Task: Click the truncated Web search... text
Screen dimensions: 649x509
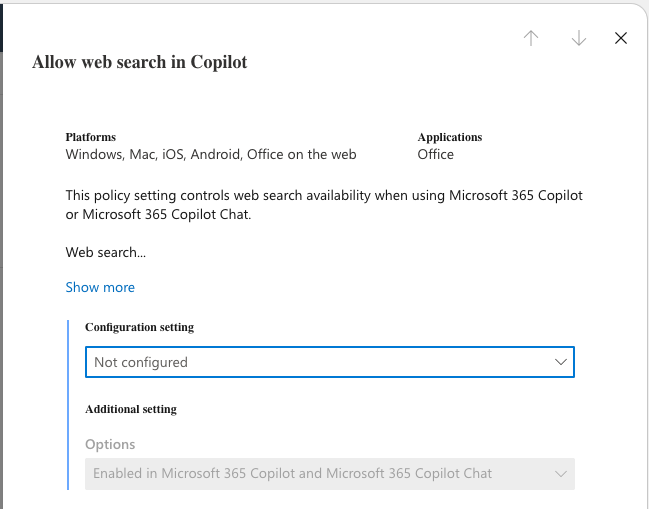Action: pyautogui.click(x=106, y=252)
